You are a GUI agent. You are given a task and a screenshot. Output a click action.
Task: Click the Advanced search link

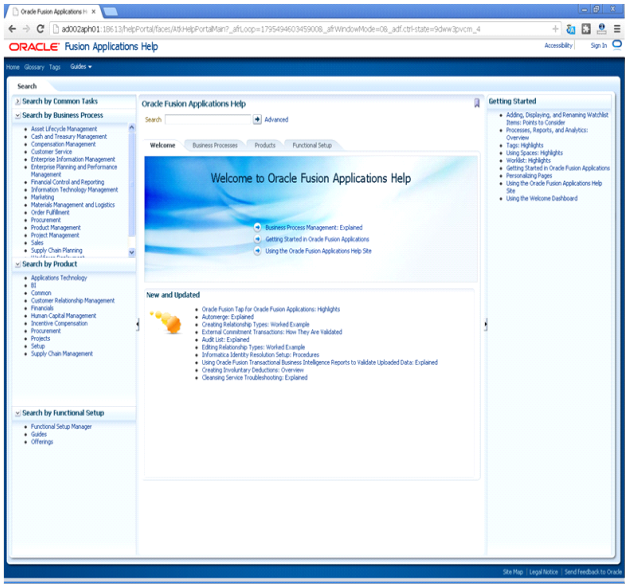click(276, 119)
